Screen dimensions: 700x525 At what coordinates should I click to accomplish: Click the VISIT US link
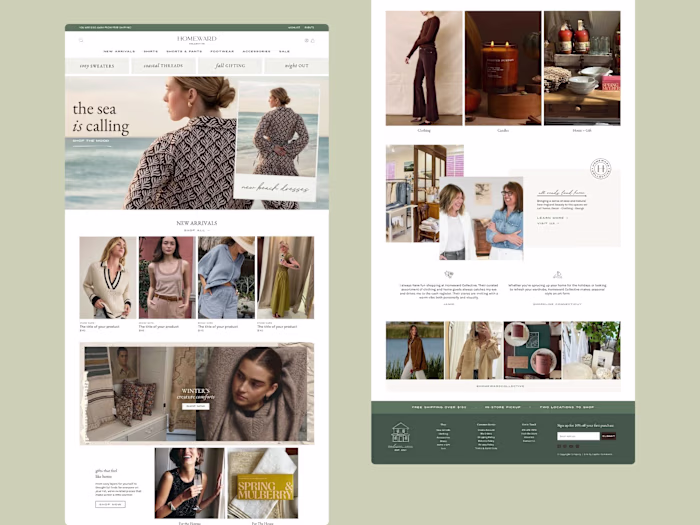pos(548,223)
